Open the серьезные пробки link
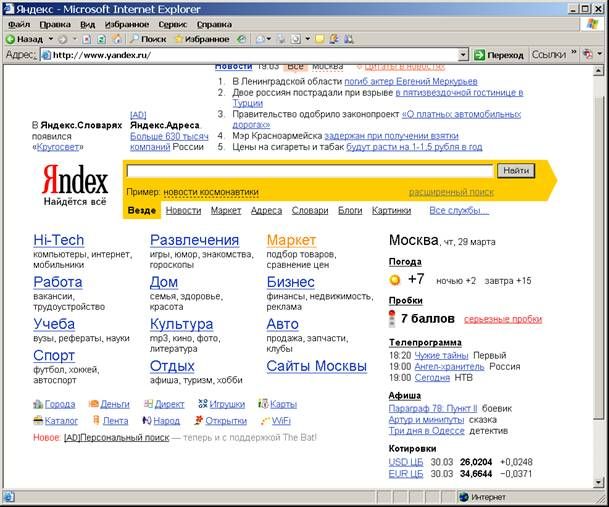 pos(503,319)
